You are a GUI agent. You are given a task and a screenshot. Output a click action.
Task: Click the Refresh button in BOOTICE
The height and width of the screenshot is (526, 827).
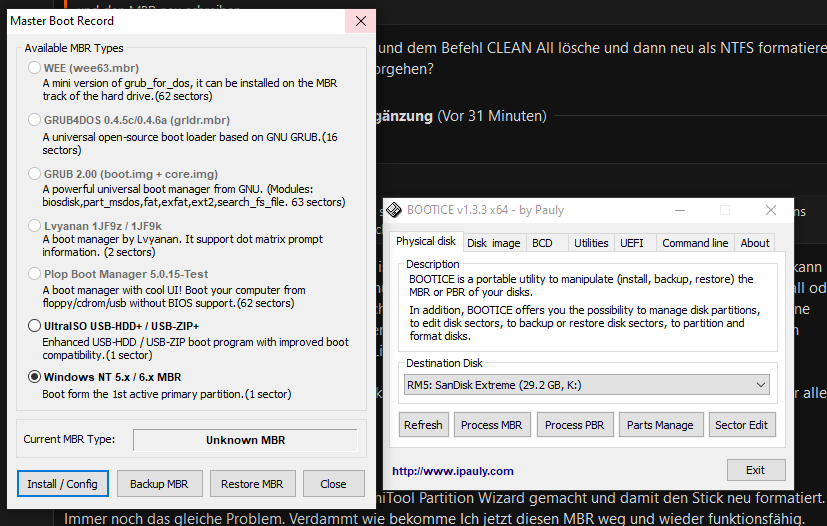coord(423,425)
